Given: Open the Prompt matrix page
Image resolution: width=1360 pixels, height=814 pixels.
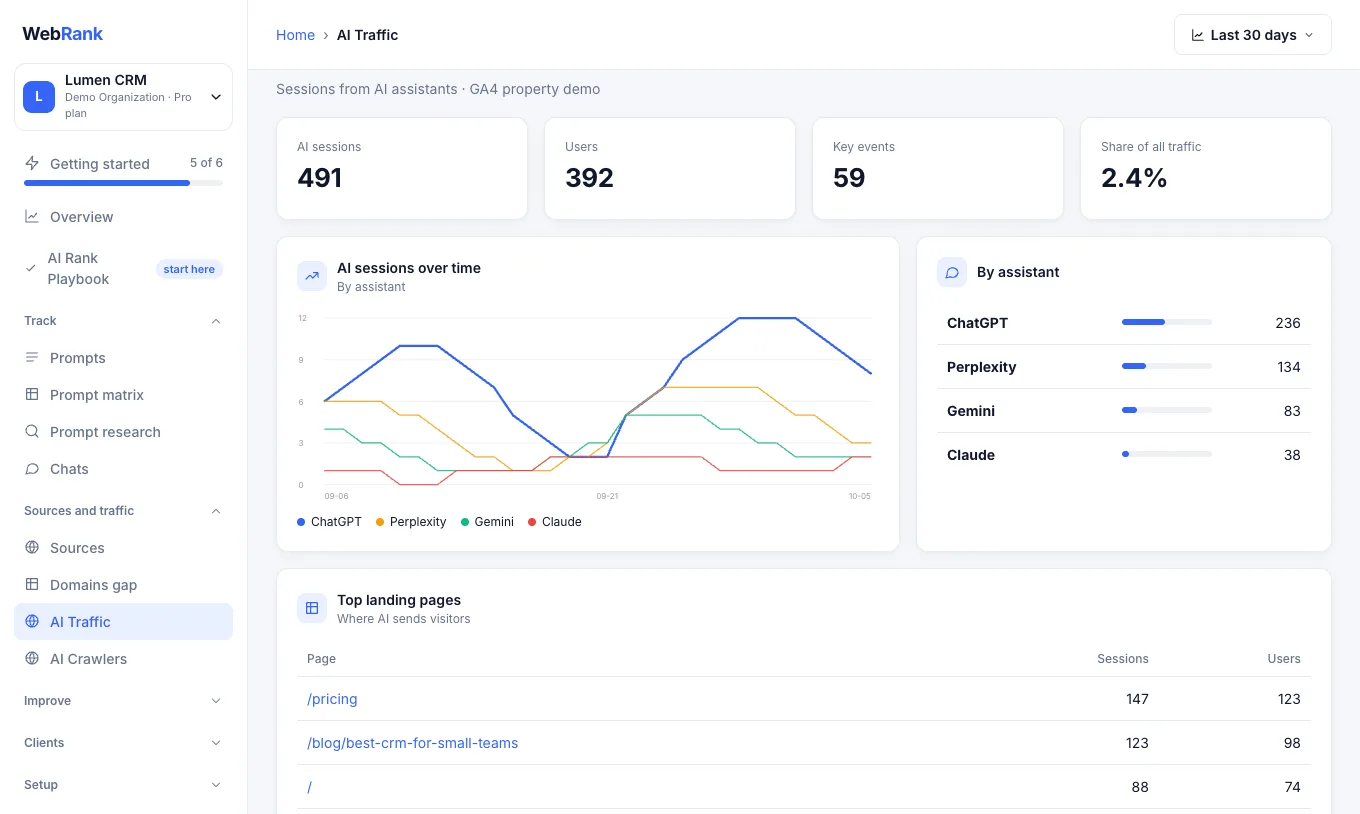Looking at the screenshot, I should click(x=123, y=395).
